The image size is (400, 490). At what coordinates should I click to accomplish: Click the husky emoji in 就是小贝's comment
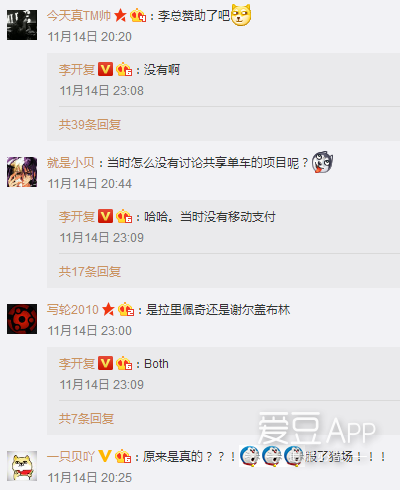click(322, 162)
